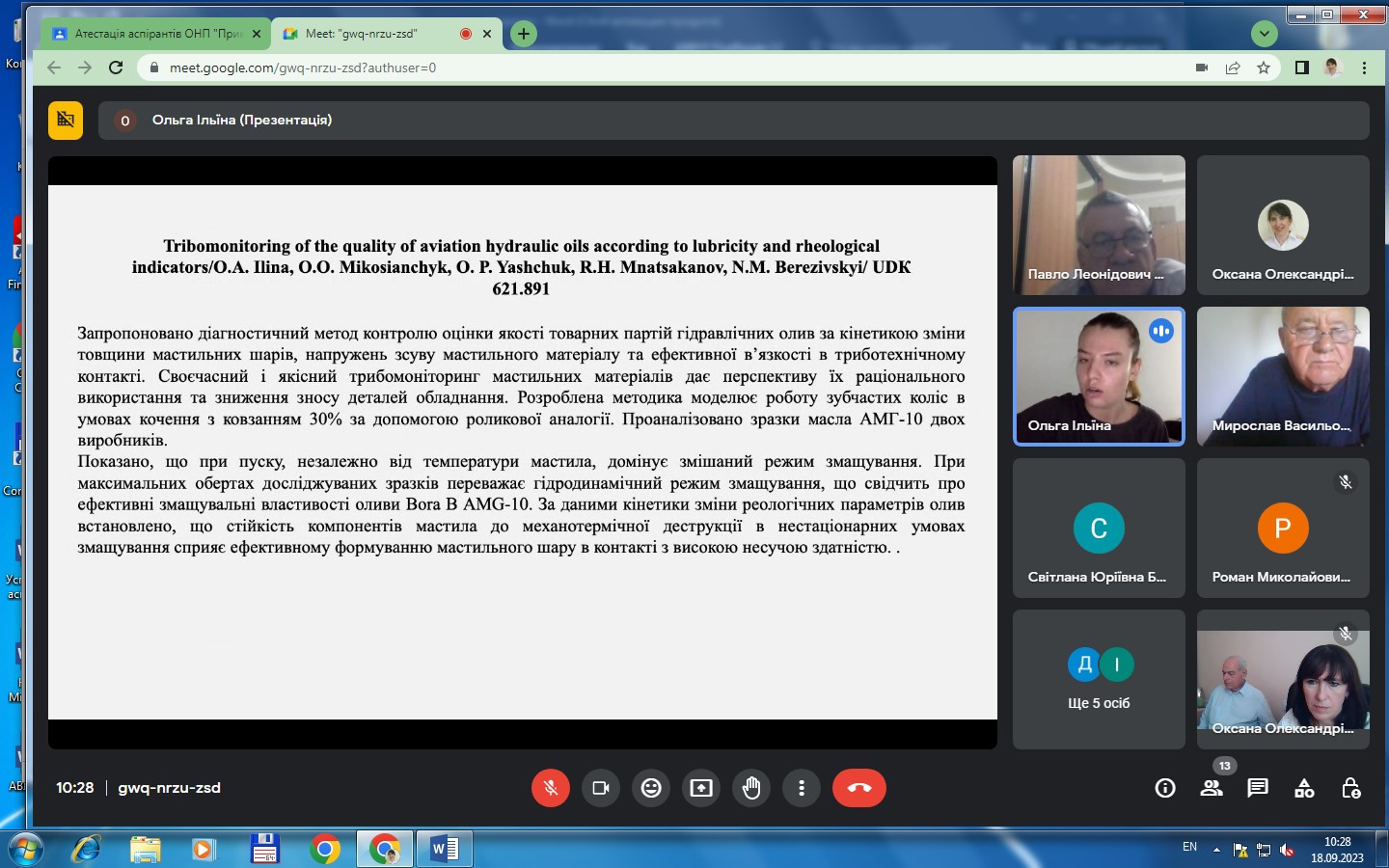Bookmark this page with star icon
The image size is (1389, 868).
1264,68
